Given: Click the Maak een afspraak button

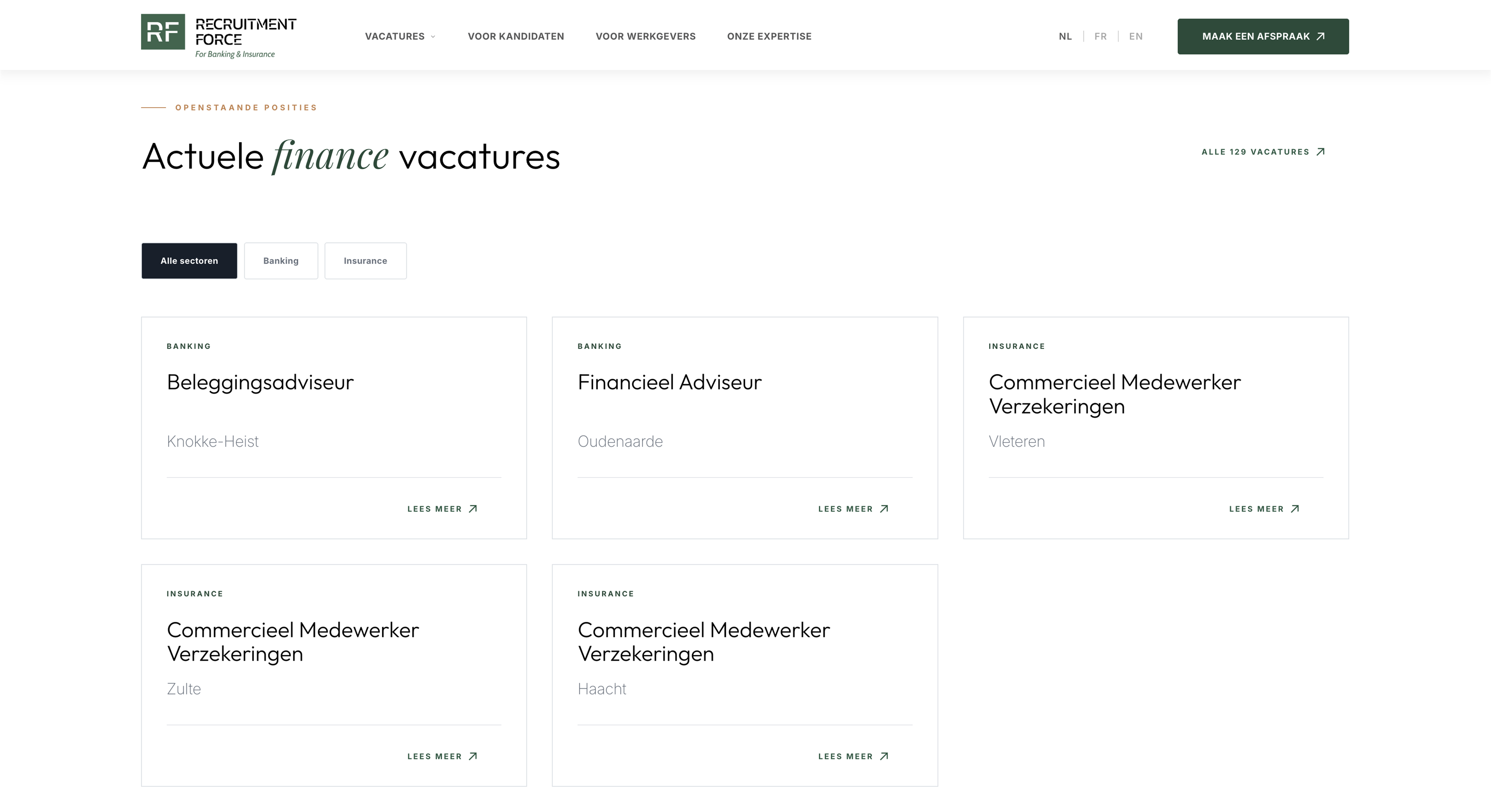Looking at the screenshot, I should pos(1263,36).
